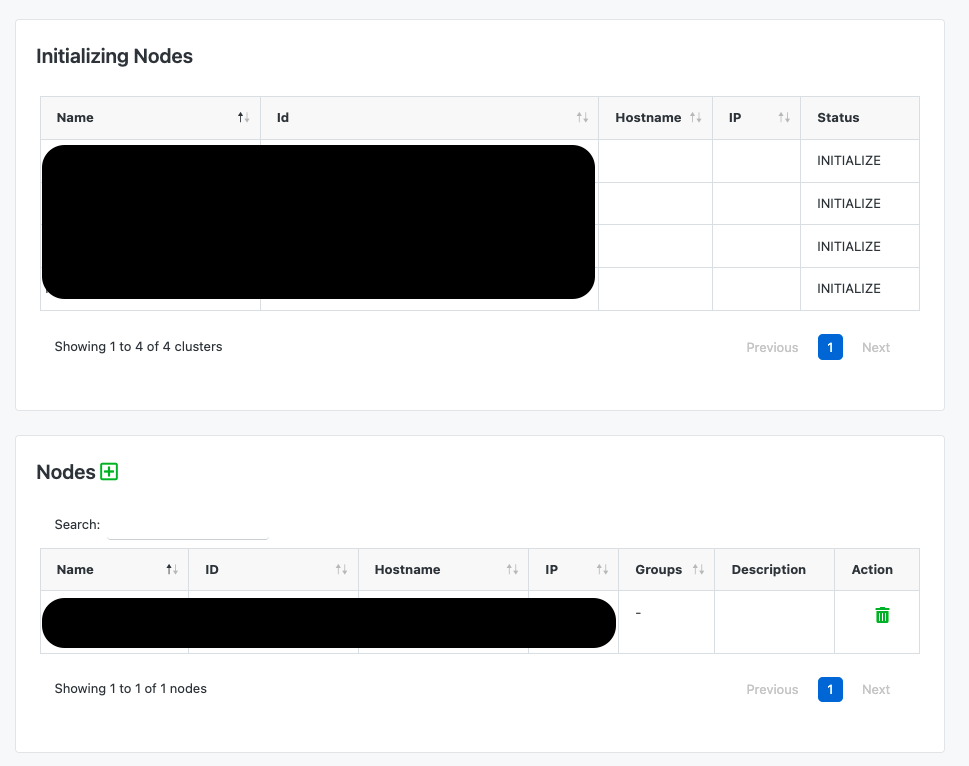Sort Nodes table by Hostname column

click(444, 570)
